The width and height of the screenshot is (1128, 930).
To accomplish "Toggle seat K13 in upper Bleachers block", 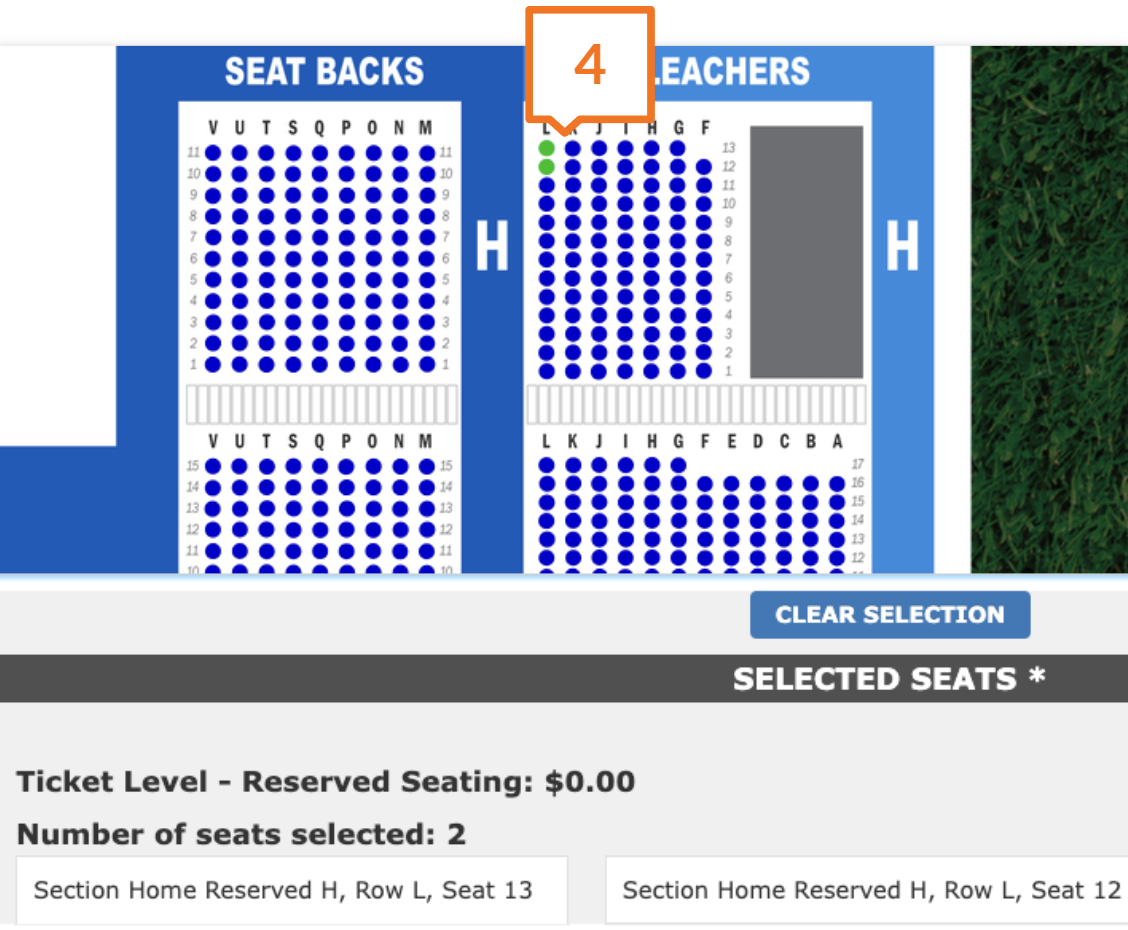I will (573, 148).
